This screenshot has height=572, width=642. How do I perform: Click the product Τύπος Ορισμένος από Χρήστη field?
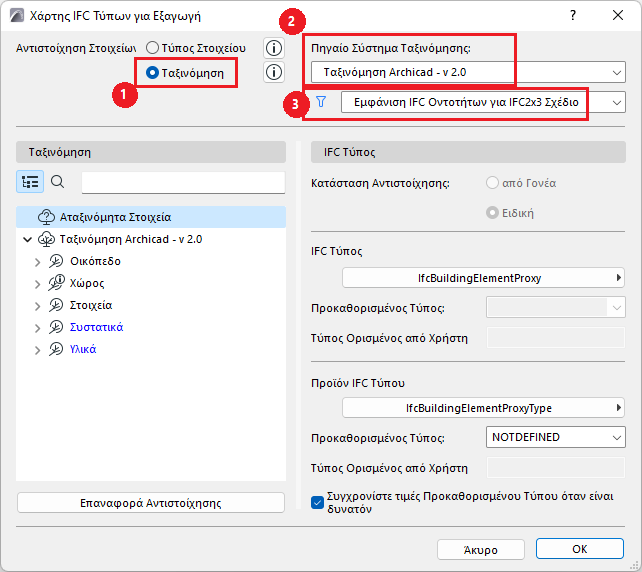(x=556, y=468)
